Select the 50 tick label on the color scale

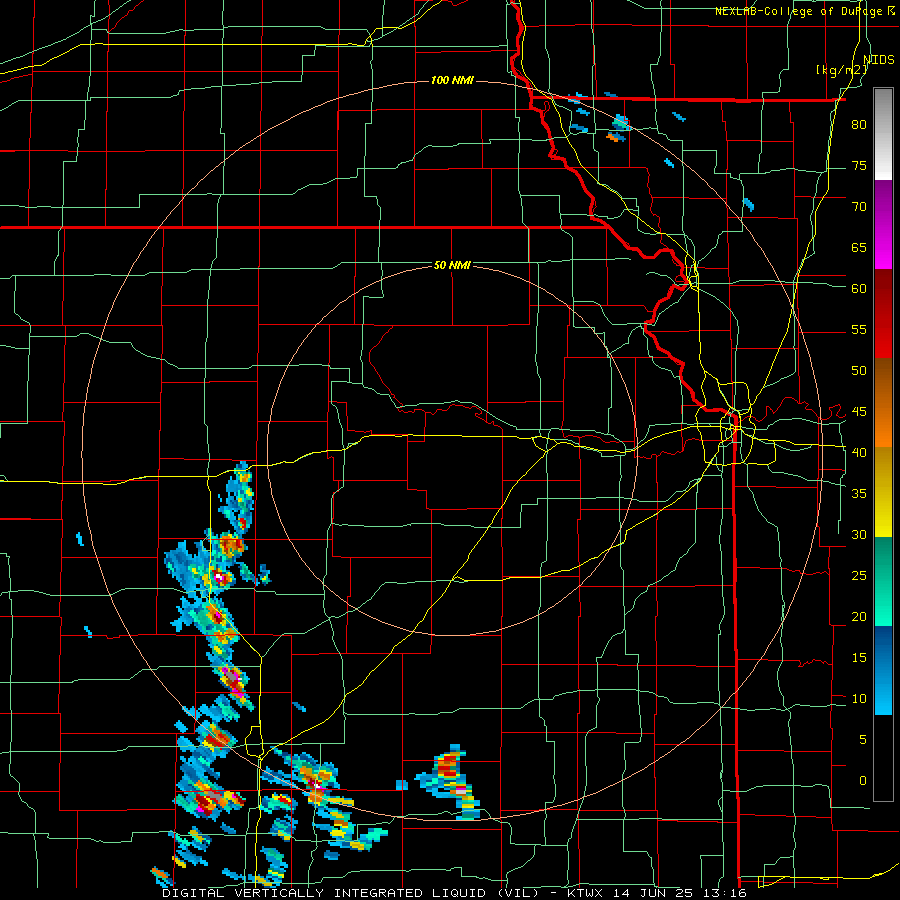(x=859, y=371)
